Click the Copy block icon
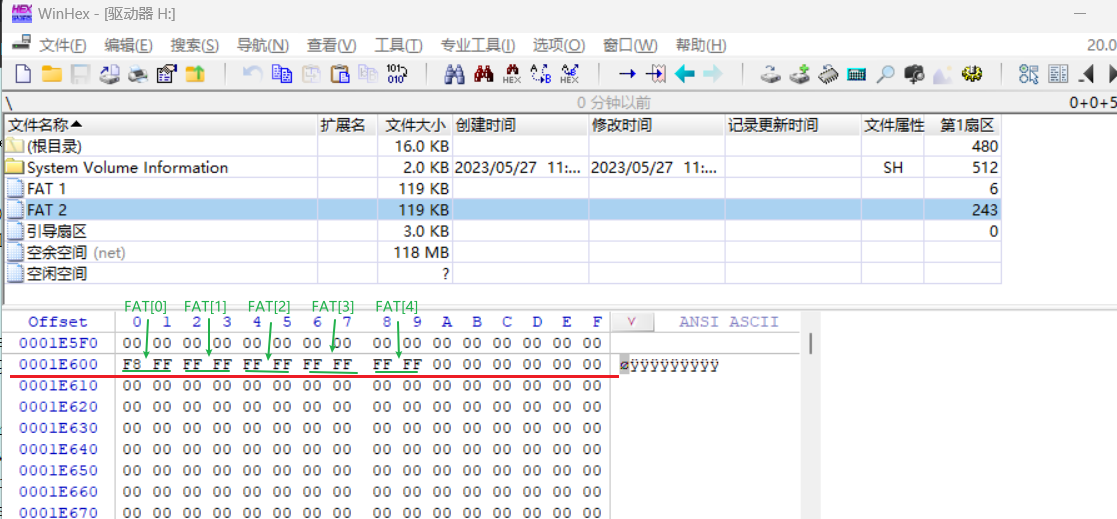Screen dimensions: 1117x519 282,73
